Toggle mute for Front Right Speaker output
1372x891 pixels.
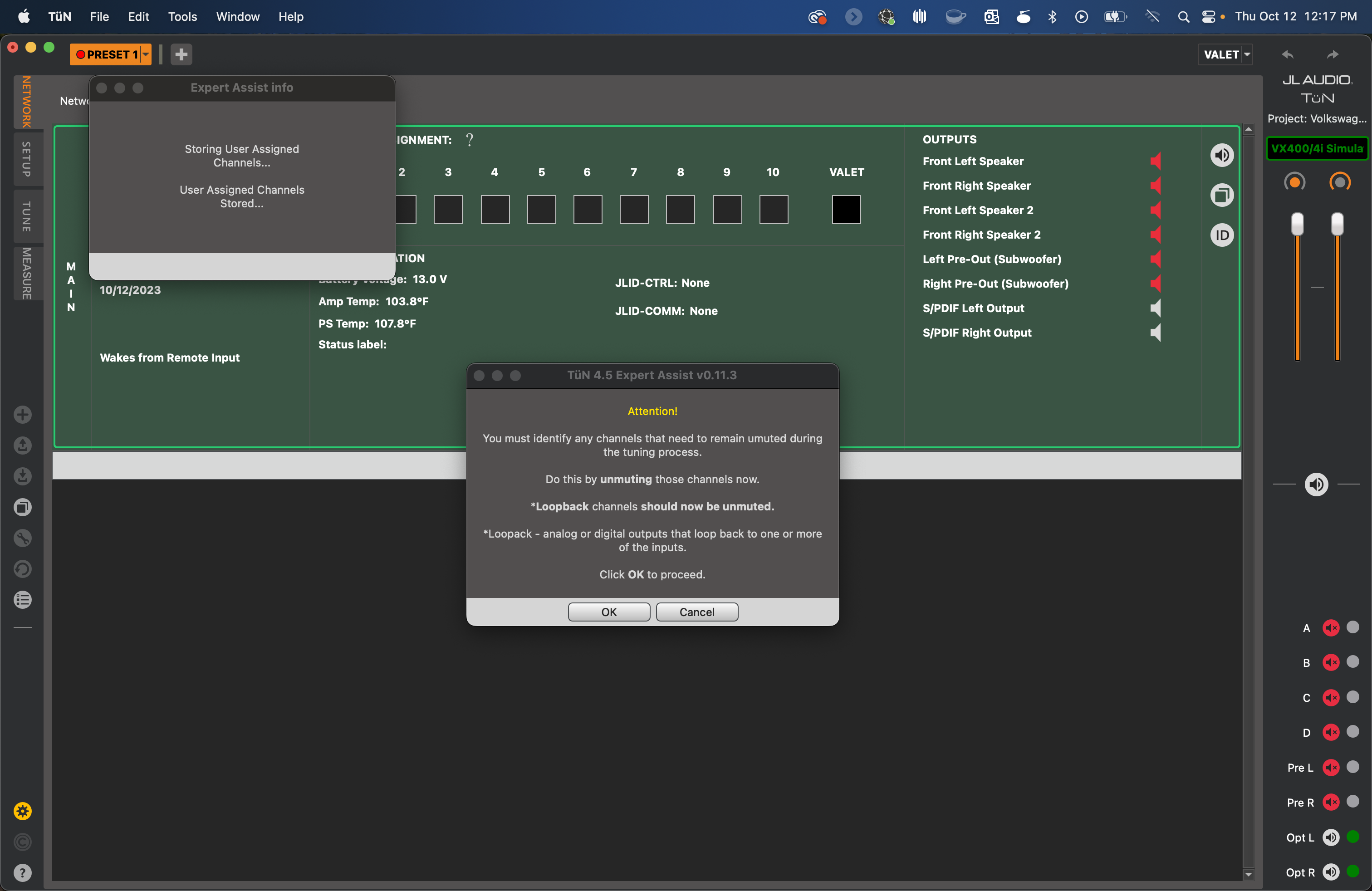click(x=1155, y=186)
